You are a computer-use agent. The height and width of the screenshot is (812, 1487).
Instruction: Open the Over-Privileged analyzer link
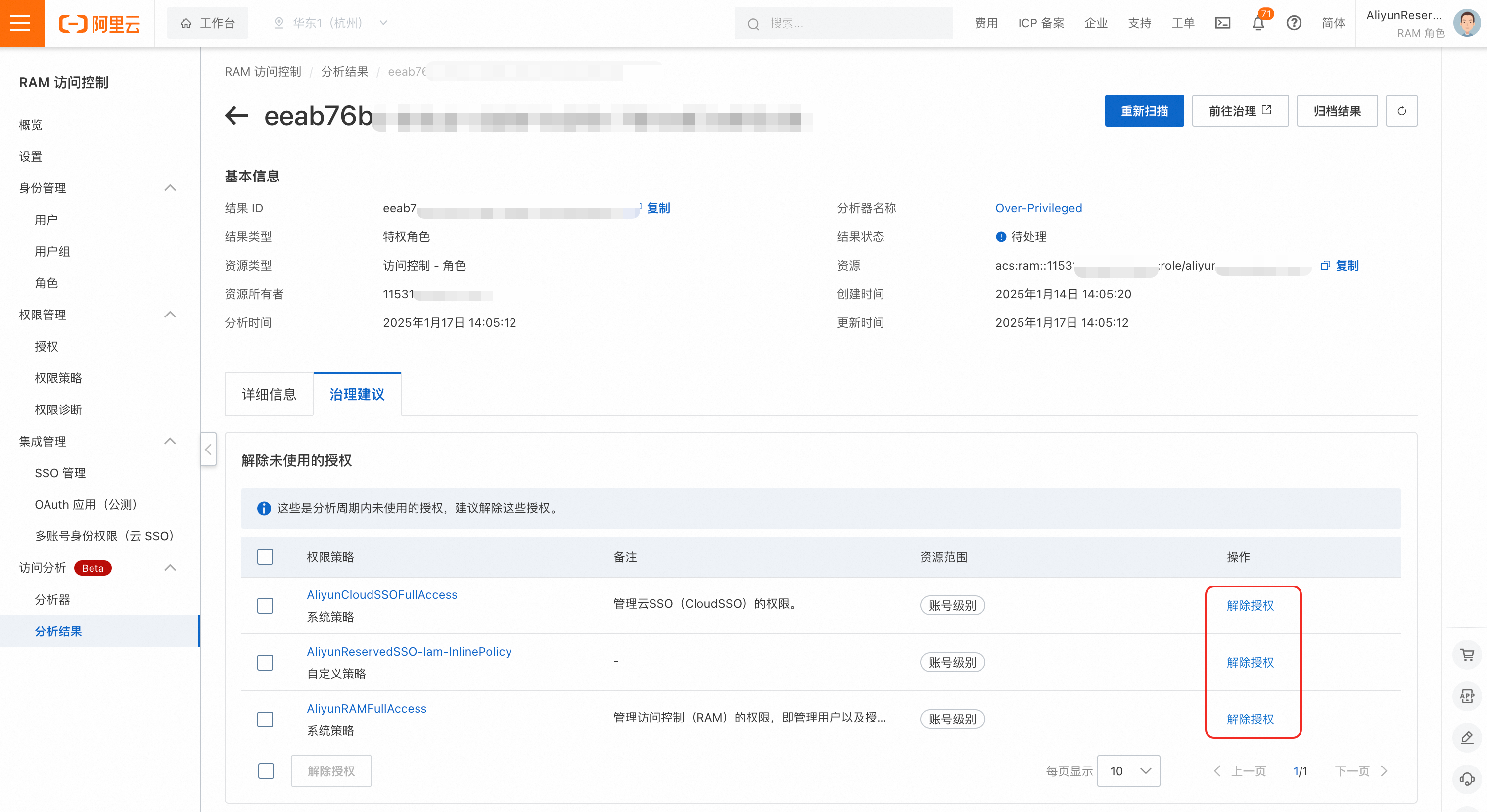[1038, 208]
